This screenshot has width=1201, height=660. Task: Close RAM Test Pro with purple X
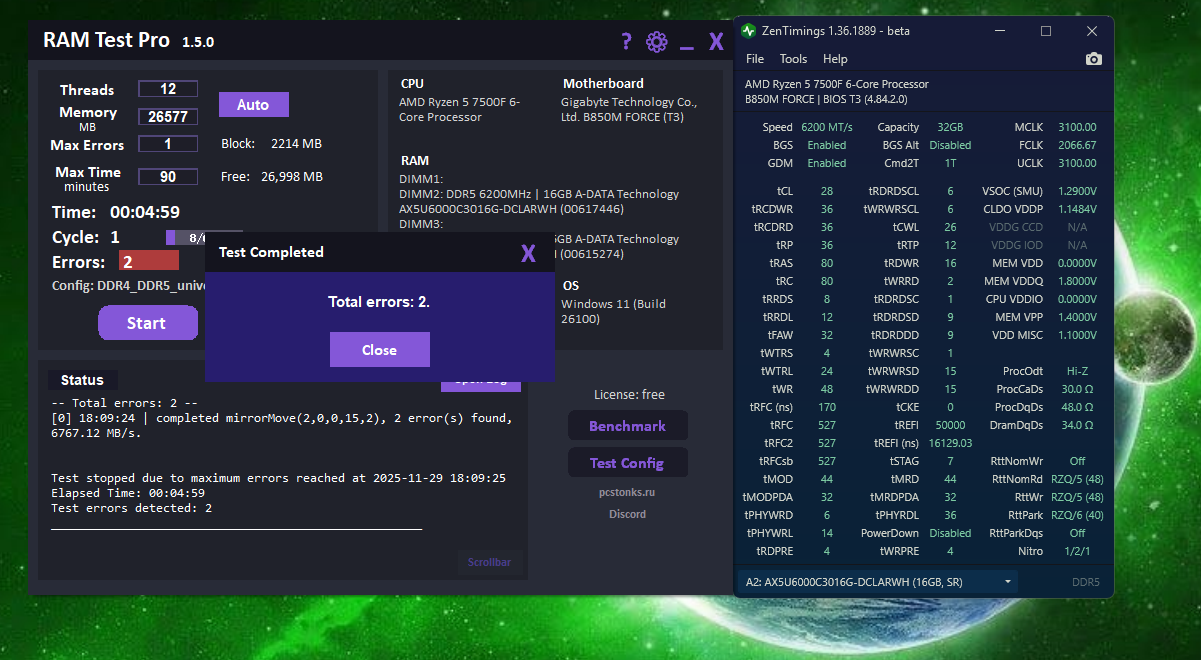(716, 41)
